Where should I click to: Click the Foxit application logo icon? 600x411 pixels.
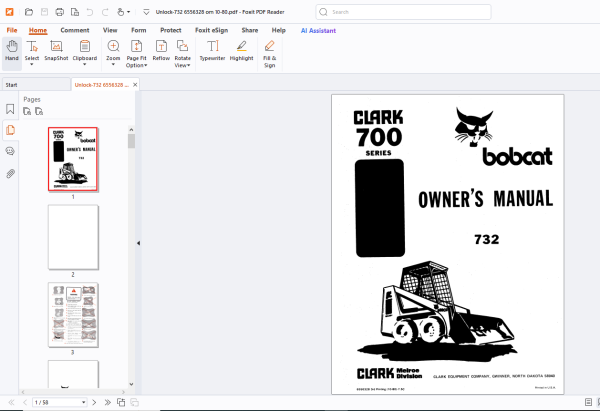(10, 12)
